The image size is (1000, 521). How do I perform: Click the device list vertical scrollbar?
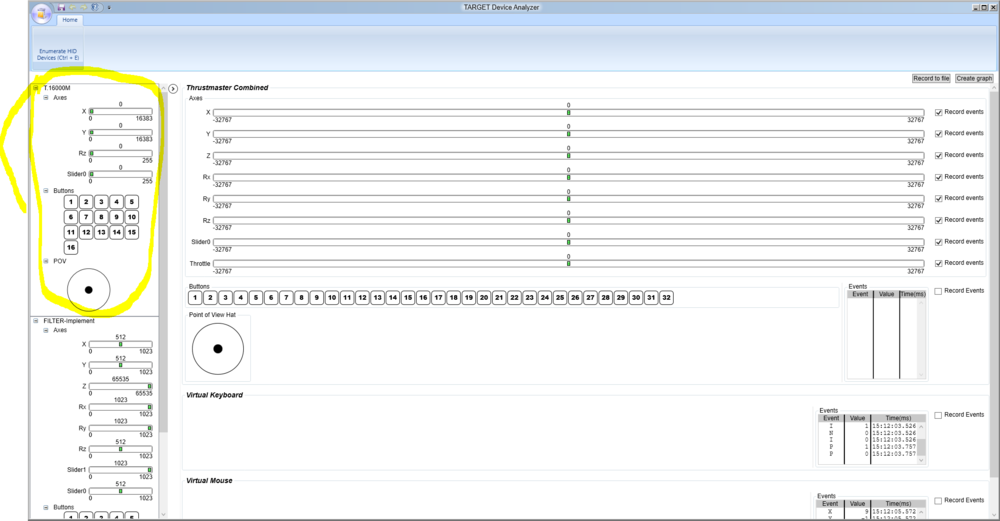click(163, 301)
